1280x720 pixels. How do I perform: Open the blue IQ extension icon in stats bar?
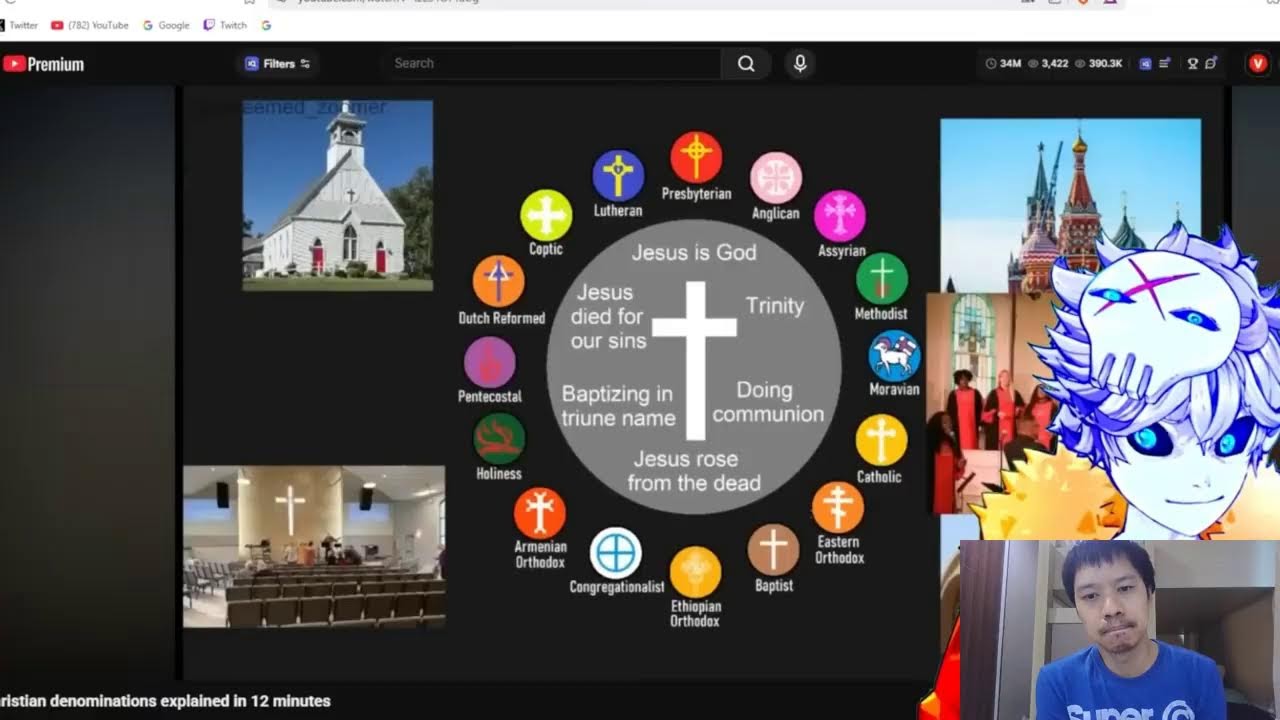(x=1145, y=64)
